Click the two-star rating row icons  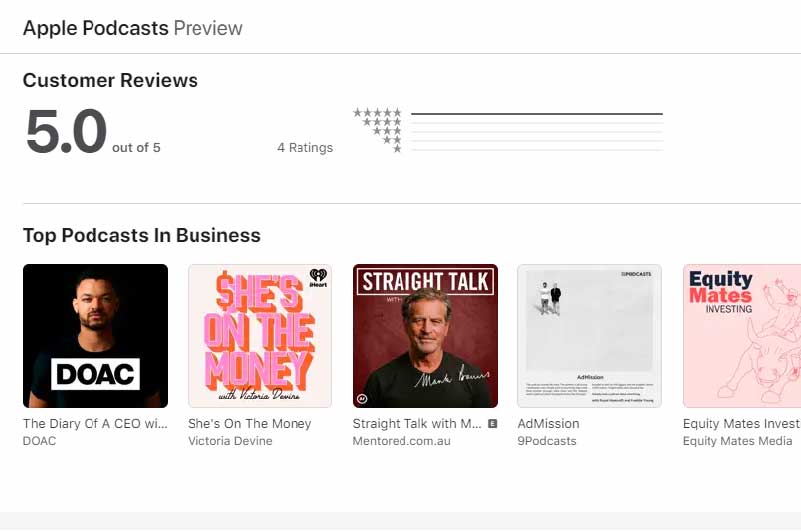point(392,140)
